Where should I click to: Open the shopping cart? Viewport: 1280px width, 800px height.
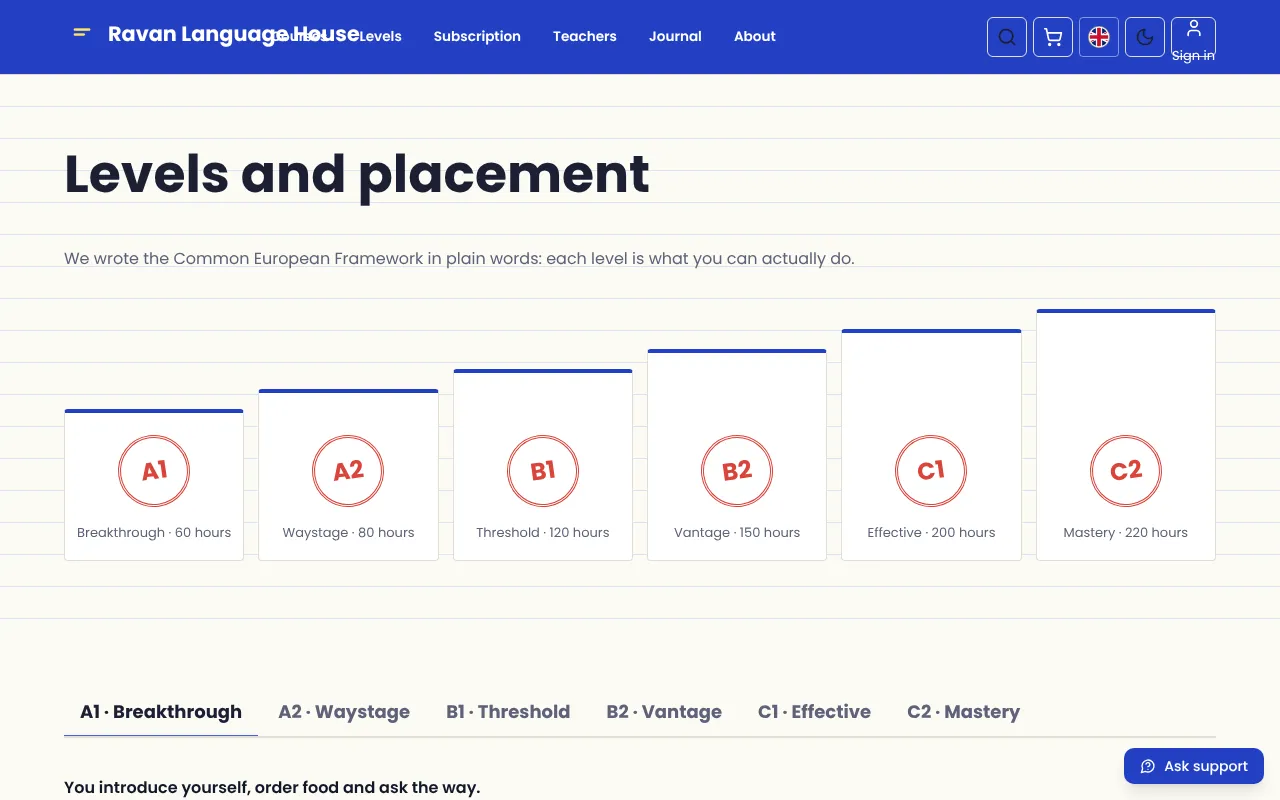coord(1053,37)
